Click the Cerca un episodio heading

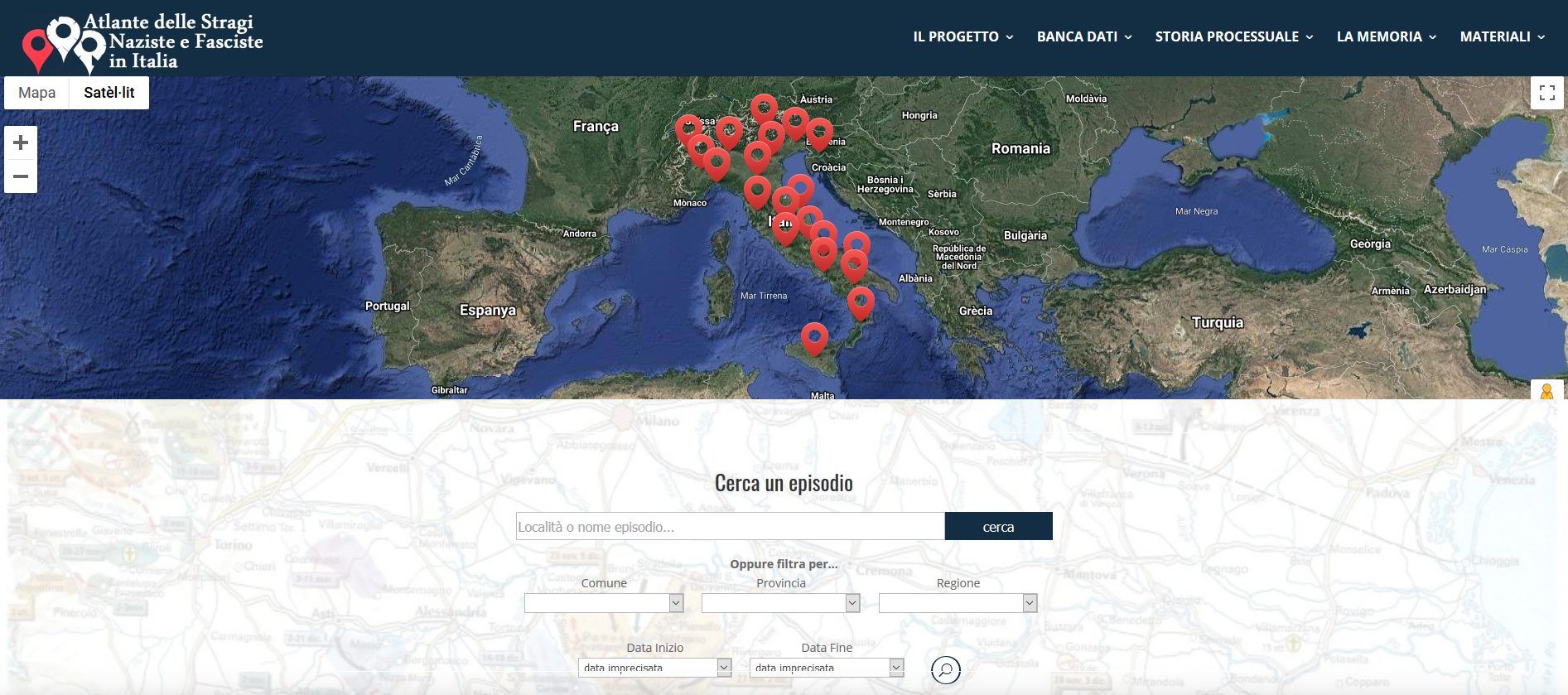point(784,483)
